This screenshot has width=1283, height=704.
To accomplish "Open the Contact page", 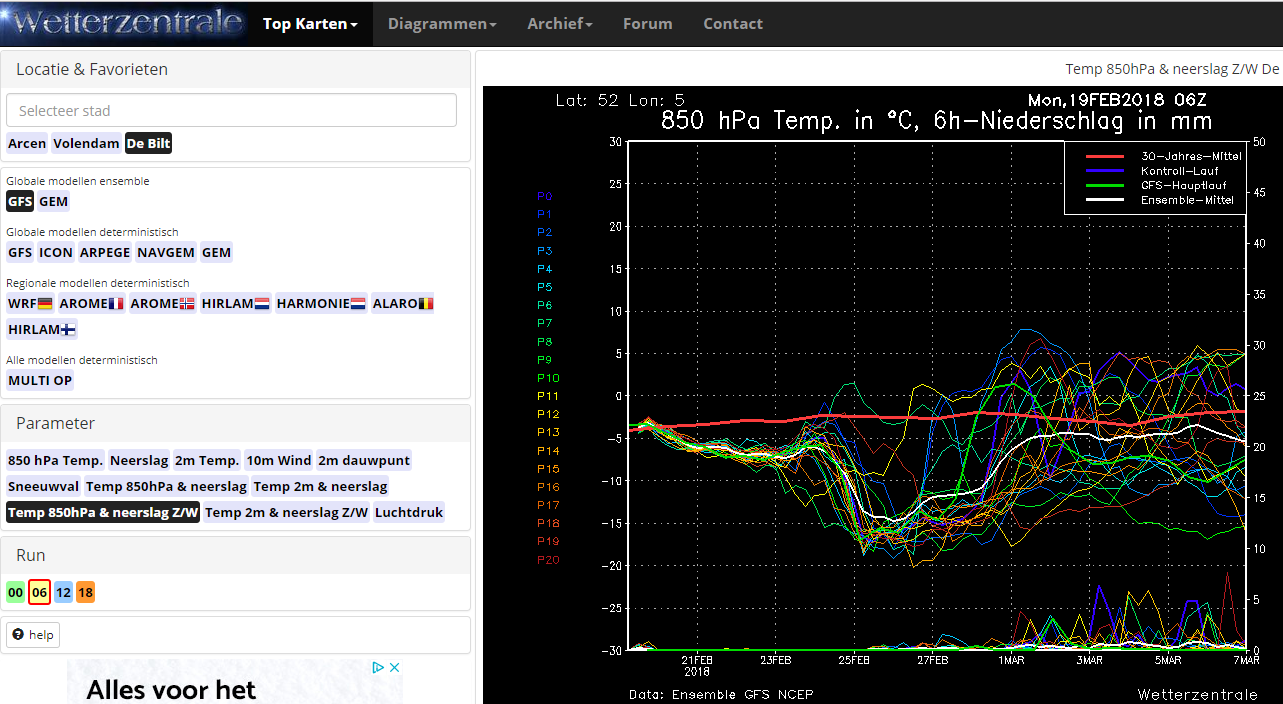I will coord(733,23).
